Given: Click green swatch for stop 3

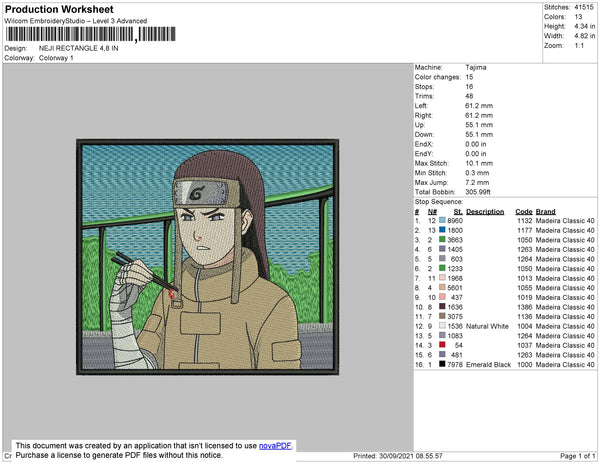Looking at the screenshot, I should (442, 239).
